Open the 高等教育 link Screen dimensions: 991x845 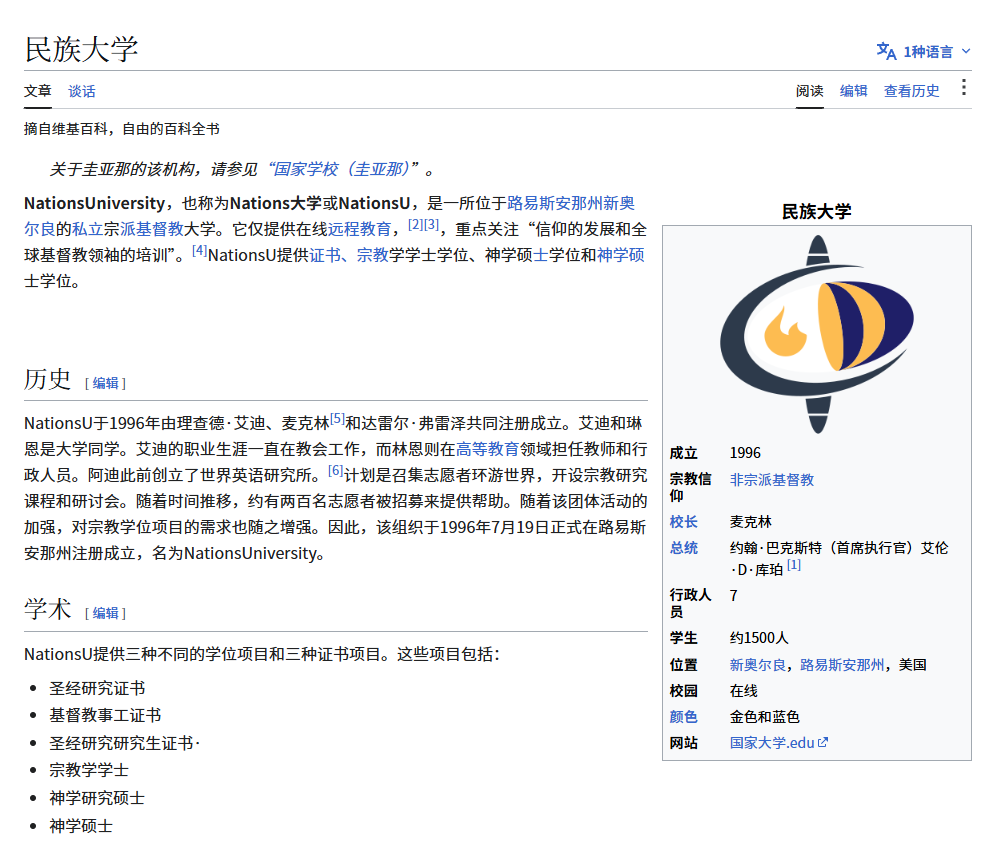(x=487, y=449)
